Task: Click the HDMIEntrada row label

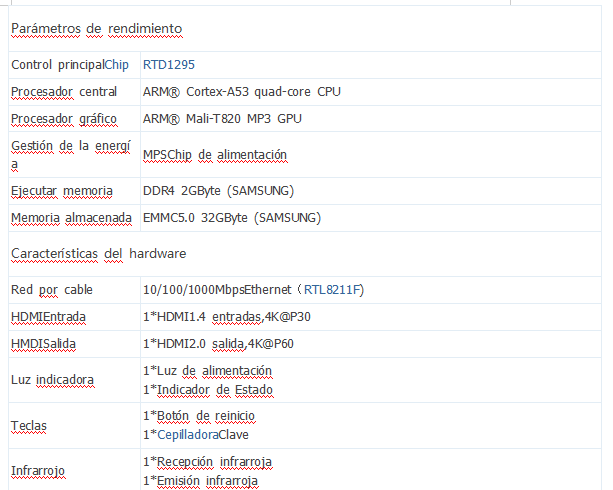Action: pos(48,317)
